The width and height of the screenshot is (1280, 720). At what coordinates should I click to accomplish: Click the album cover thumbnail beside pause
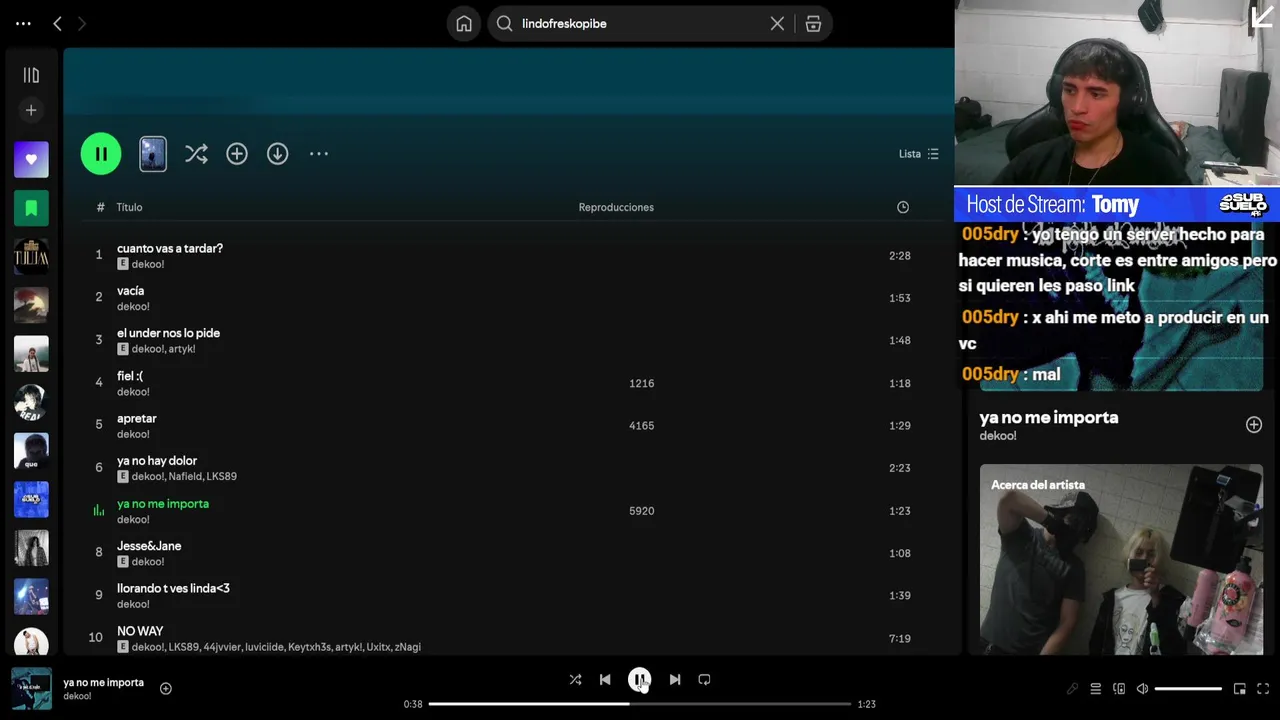click(153, 153)
